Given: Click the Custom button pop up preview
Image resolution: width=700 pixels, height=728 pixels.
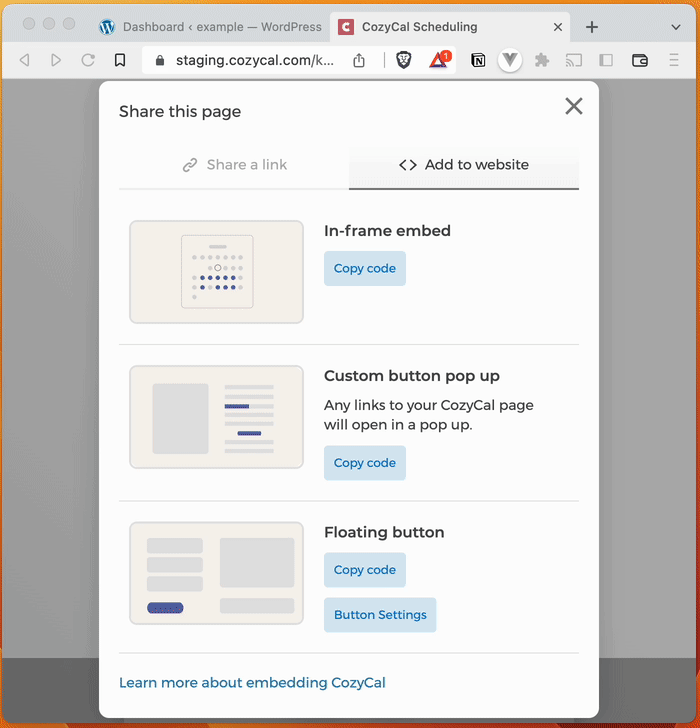Looking at the screenshot, I should [216, 417].
